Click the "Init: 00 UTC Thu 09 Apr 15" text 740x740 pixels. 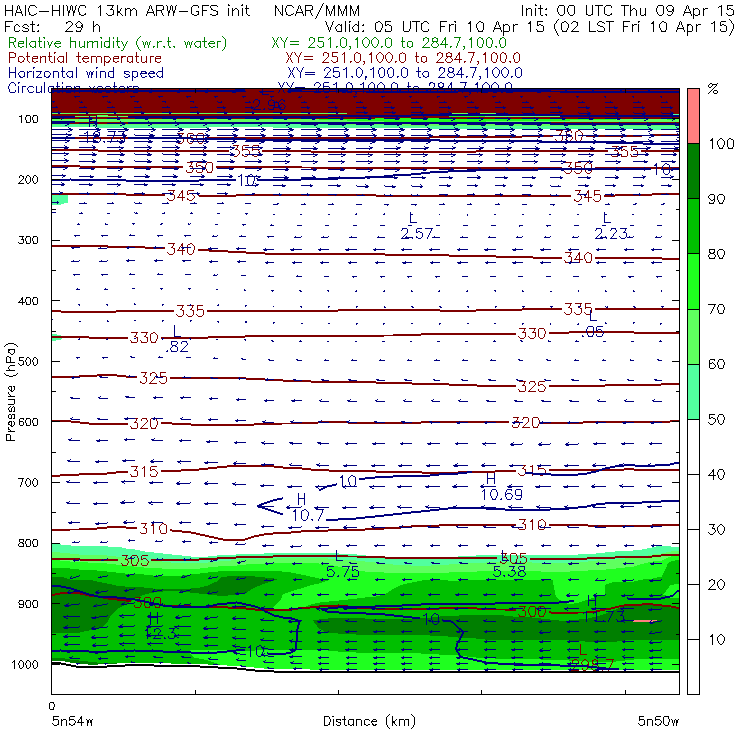click(627, 11)
